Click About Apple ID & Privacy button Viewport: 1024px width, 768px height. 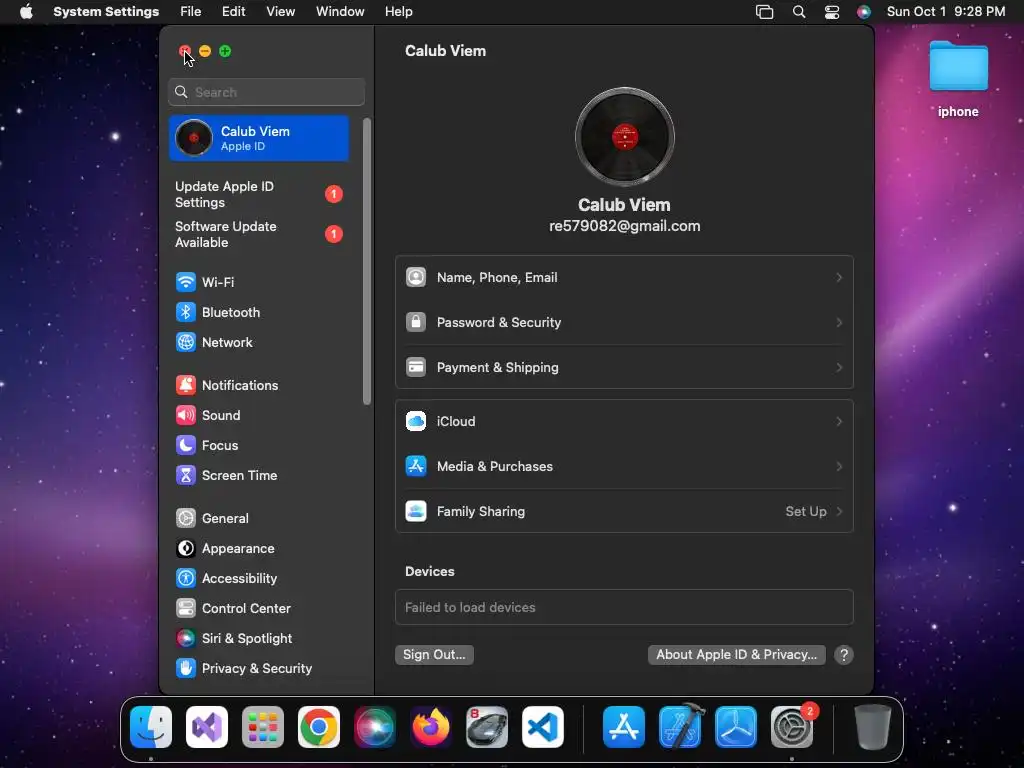737,655
